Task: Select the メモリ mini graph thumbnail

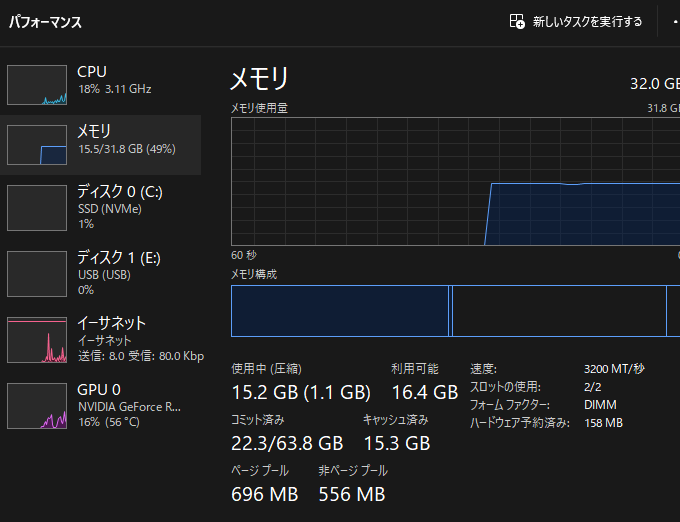Action: tap(37, 145)
